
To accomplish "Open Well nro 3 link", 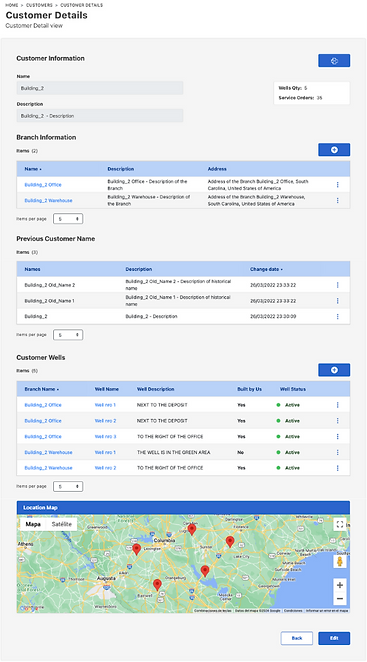I will [105, 437].
